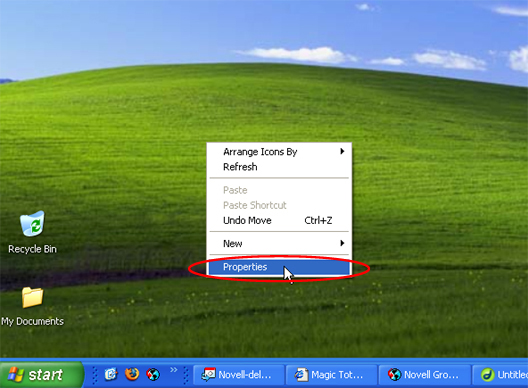Click the My Documents label text
Screen dimensions: 528x388
point(32,321)
